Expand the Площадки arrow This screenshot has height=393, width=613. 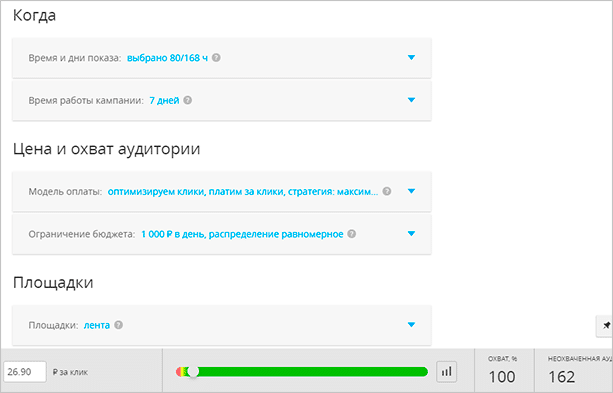coord(411,325)
